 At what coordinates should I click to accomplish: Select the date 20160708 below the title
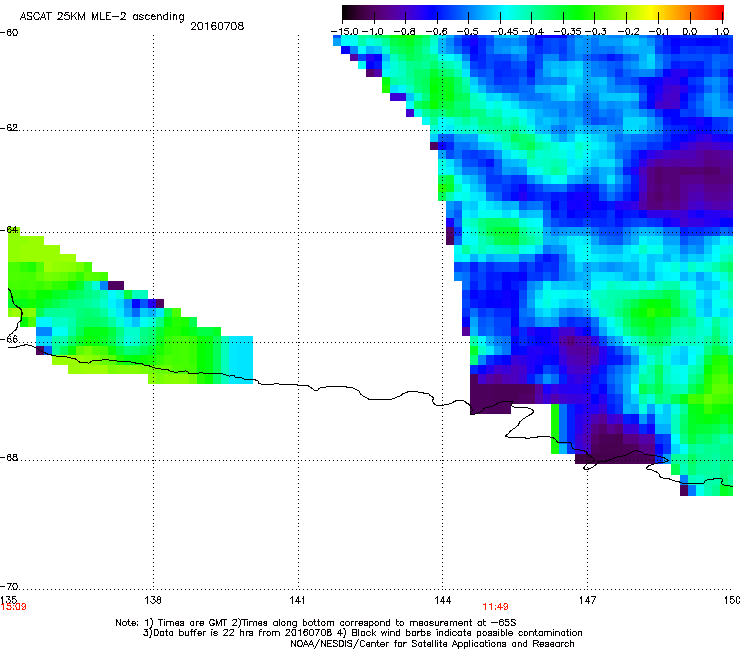pos(217,26)
